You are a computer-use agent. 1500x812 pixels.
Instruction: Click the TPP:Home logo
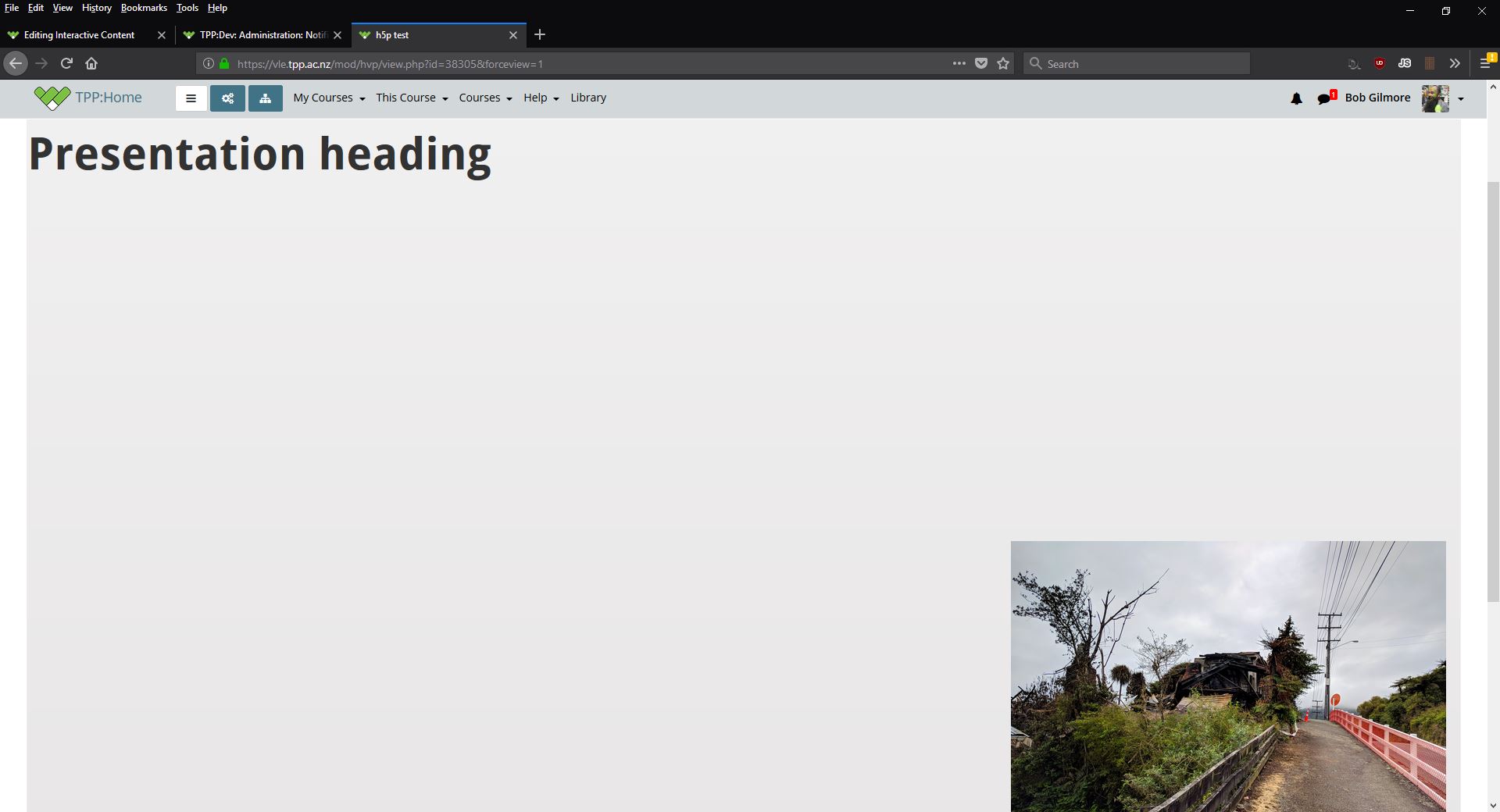[88, 98]
